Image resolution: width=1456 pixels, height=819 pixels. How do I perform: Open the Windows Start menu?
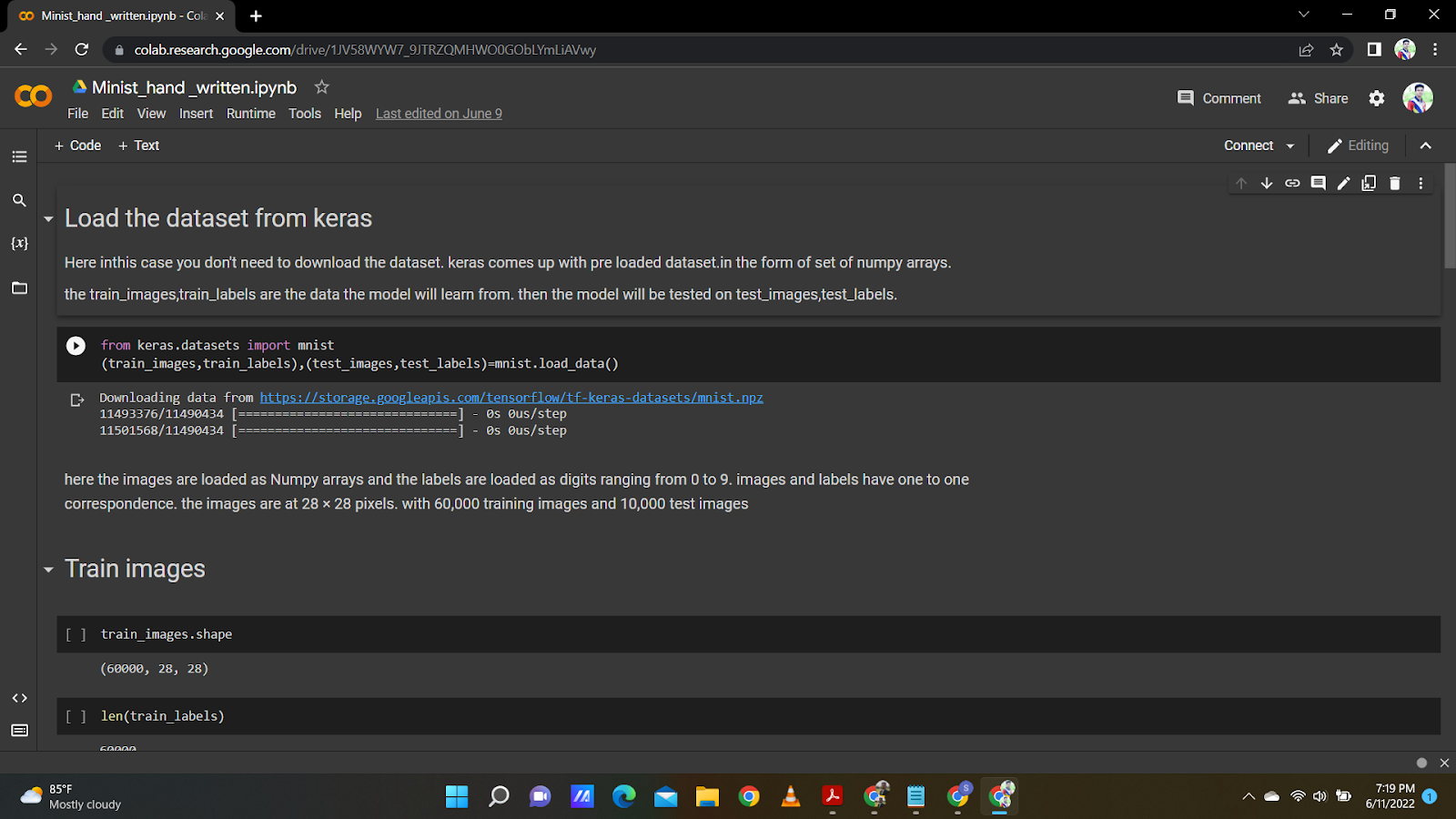point(457,797)
